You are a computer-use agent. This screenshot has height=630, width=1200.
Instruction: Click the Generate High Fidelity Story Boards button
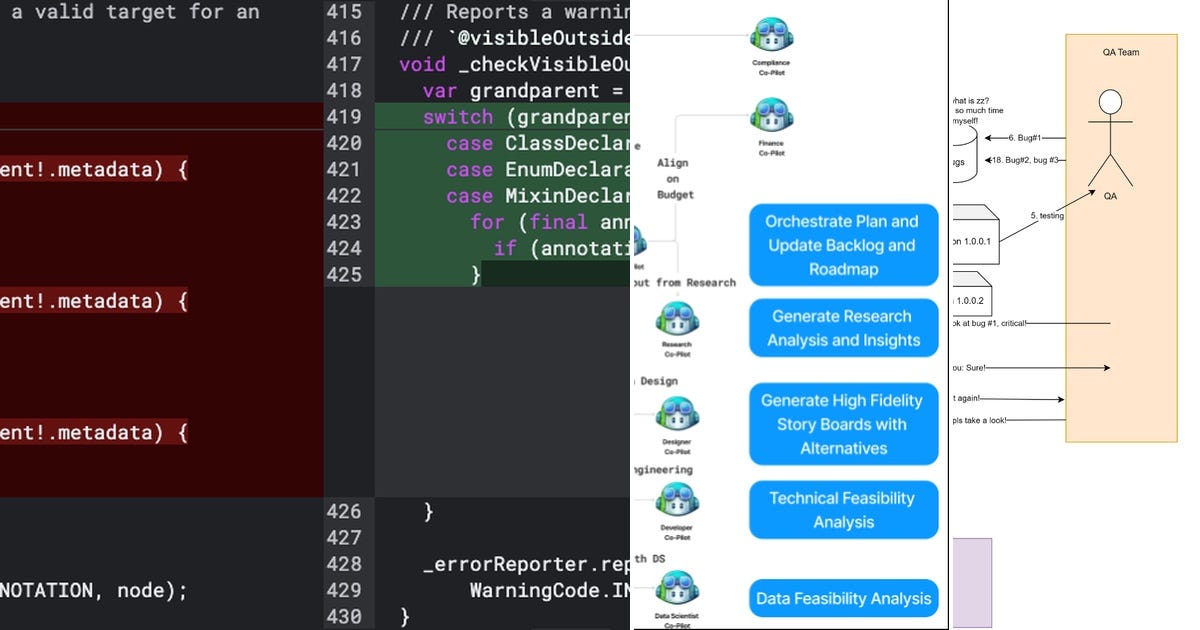pos(843,424)
